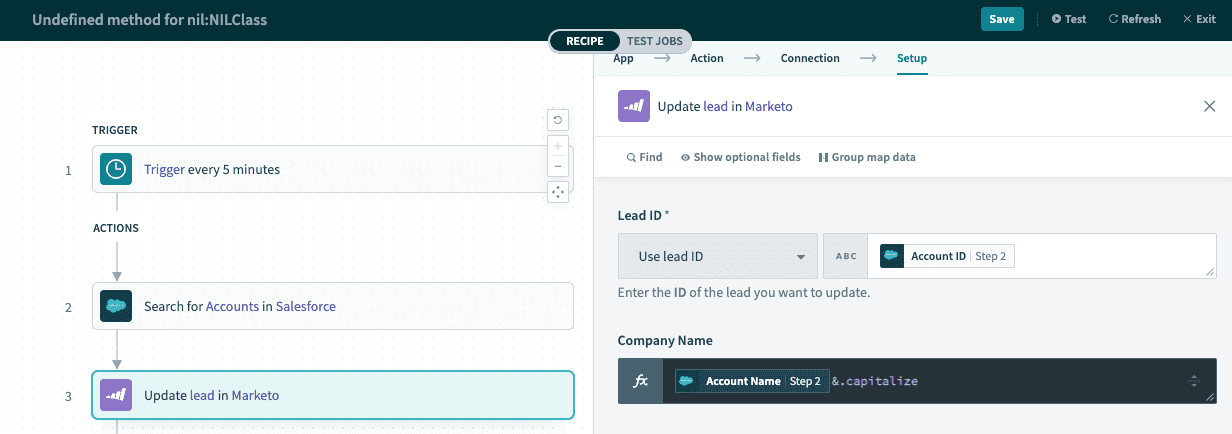Zoom out the recipe canvas
The image size is (1232, 434).
pyautogui.click(x=558, y=166)
